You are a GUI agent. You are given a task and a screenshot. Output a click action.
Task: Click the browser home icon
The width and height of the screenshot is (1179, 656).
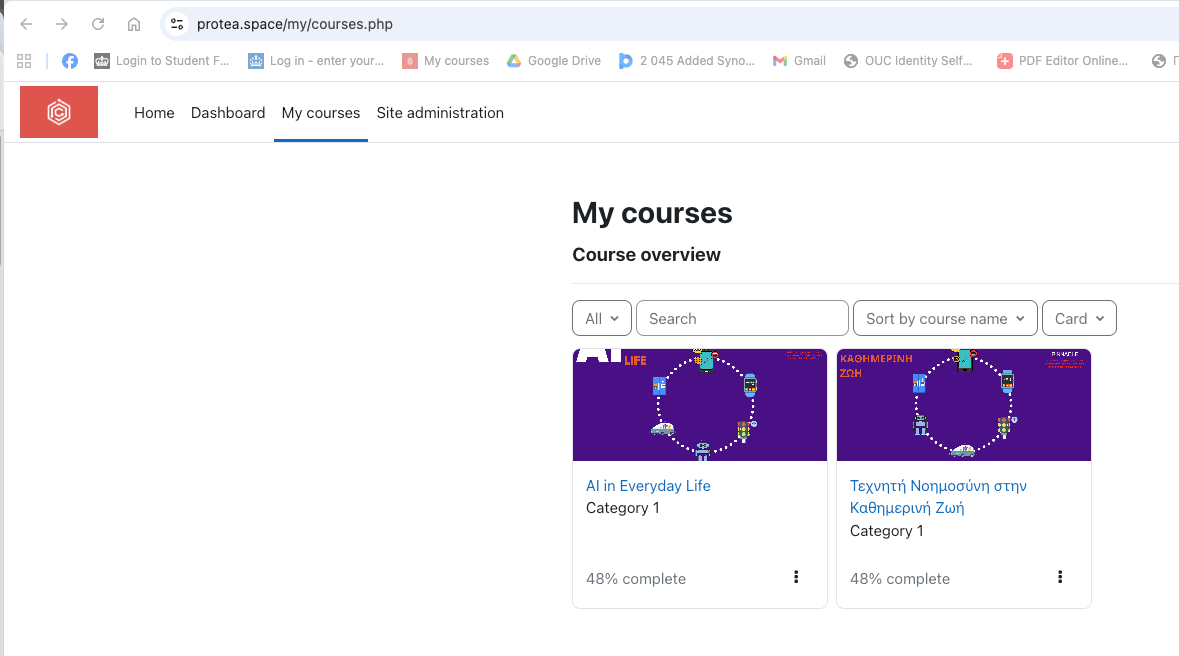click(134, 24)
